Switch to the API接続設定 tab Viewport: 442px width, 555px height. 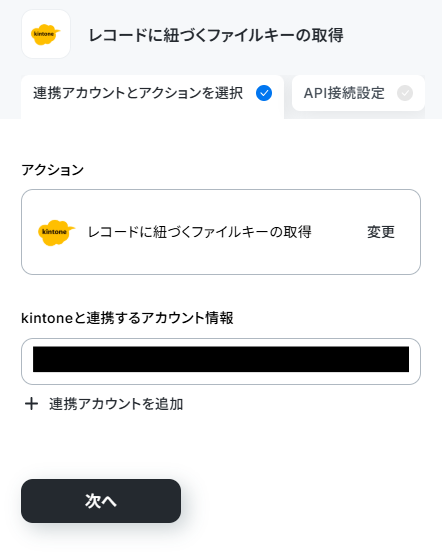[358, 93]
